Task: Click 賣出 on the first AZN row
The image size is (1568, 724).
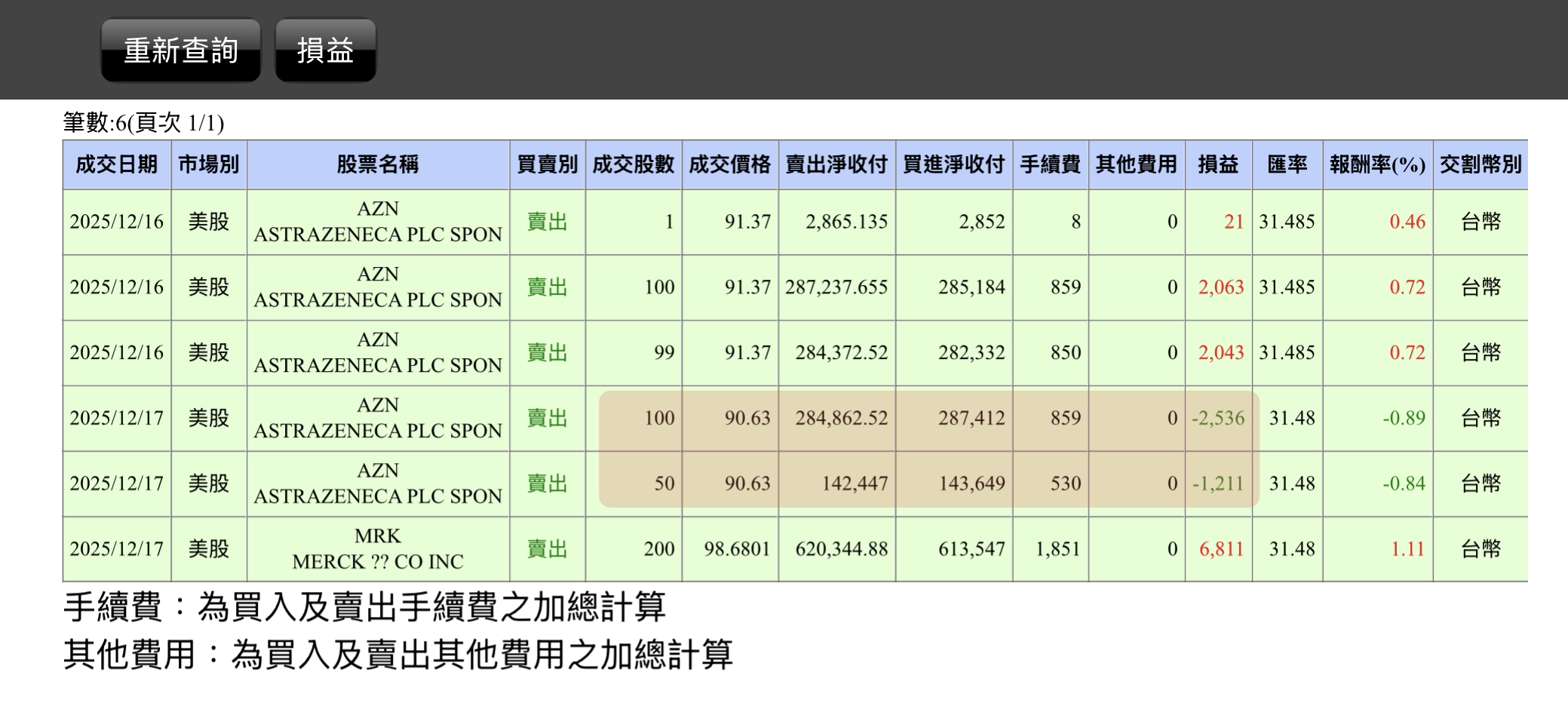Action: 548,222
